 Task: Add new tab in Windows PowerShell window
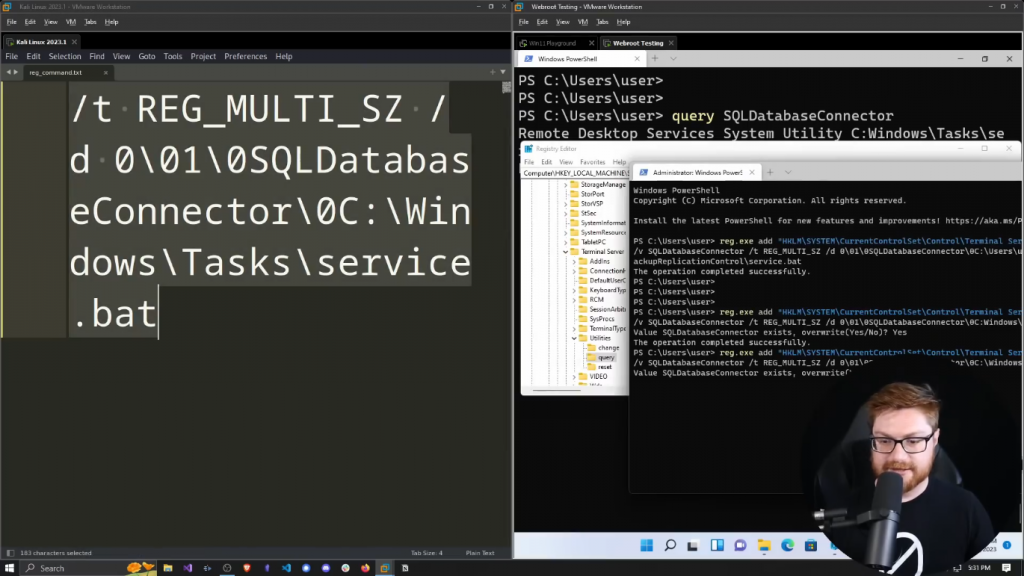[655, 59]
